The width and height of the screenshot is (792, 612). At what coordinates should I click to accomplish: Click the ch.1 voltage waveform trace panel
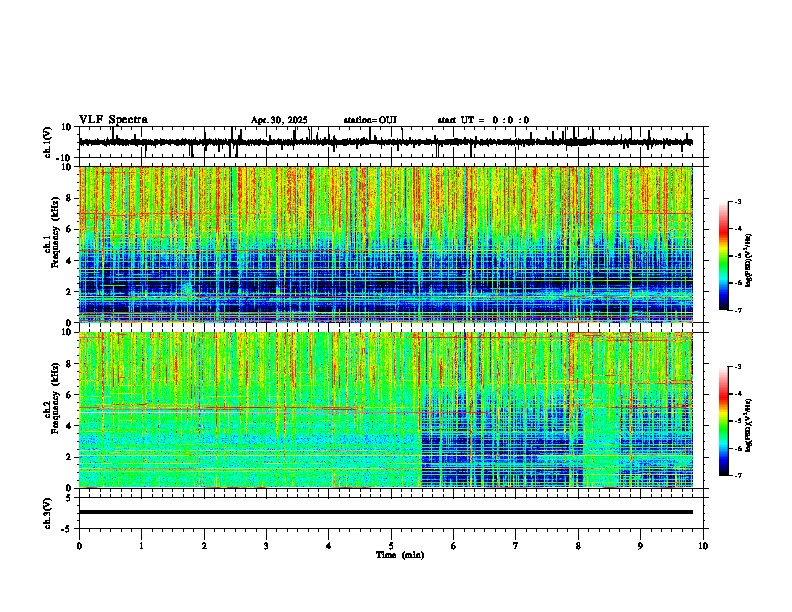point(393,142)
